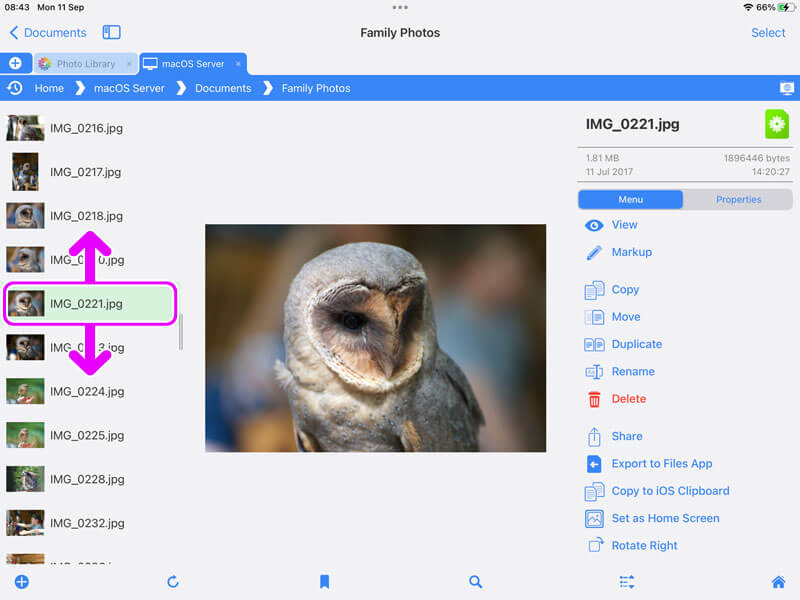The image size is (800, 600).
Task: Click thumbnail of IMG_0216.jpg
Action: coord(25,128)
